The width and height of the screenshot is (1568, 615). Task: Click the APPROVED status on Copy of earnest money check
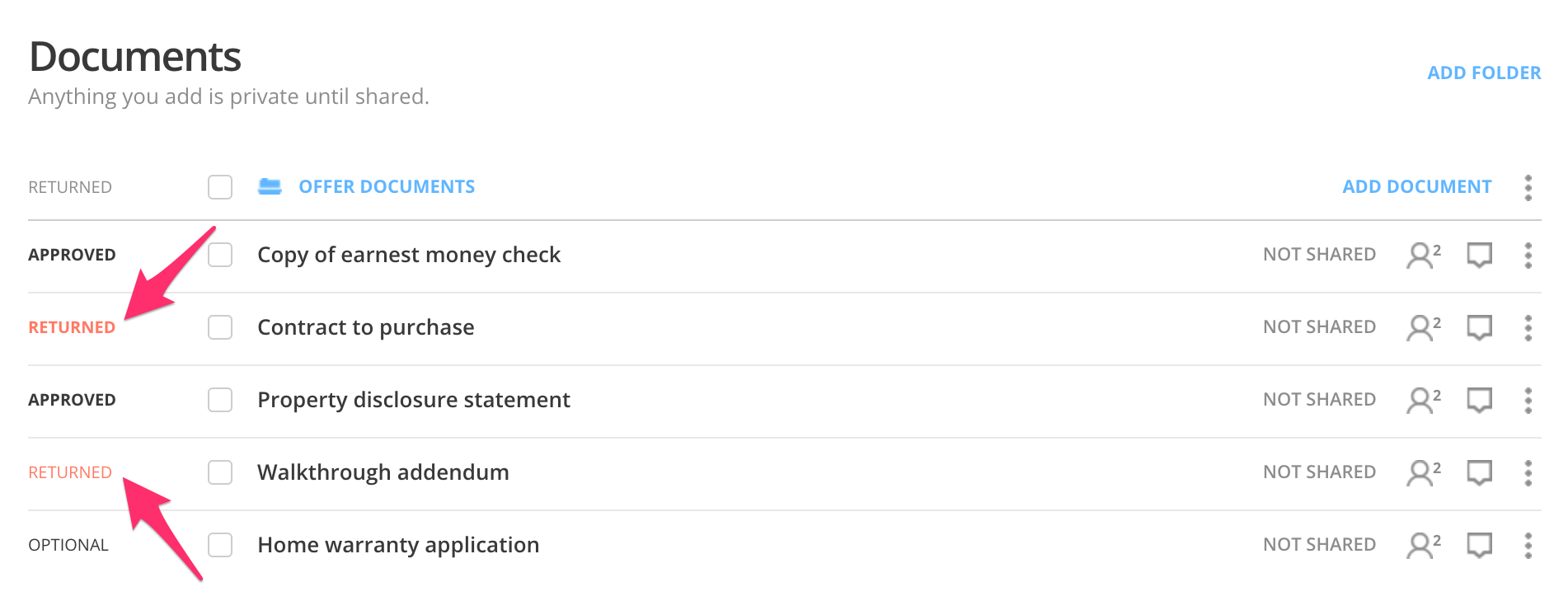72,255
